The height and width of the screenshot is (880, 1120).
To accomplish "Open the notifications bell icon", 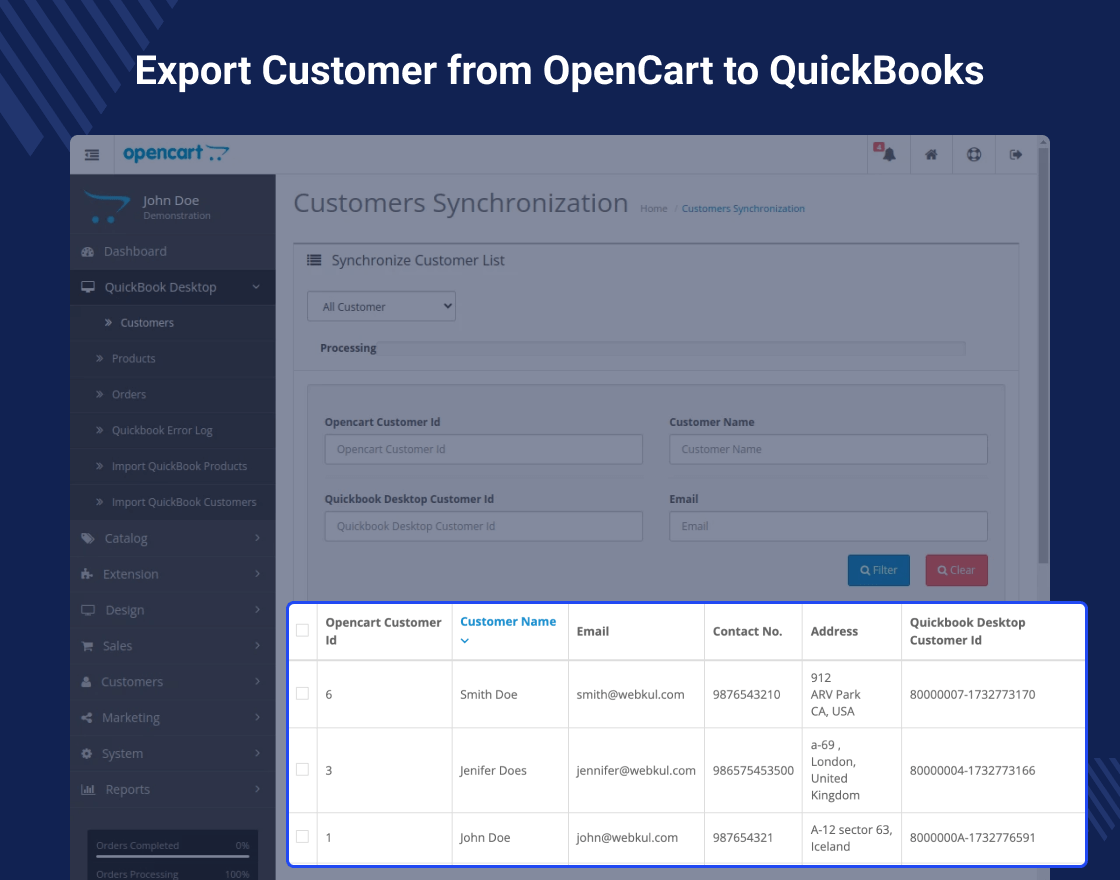I will pos(889,154).
